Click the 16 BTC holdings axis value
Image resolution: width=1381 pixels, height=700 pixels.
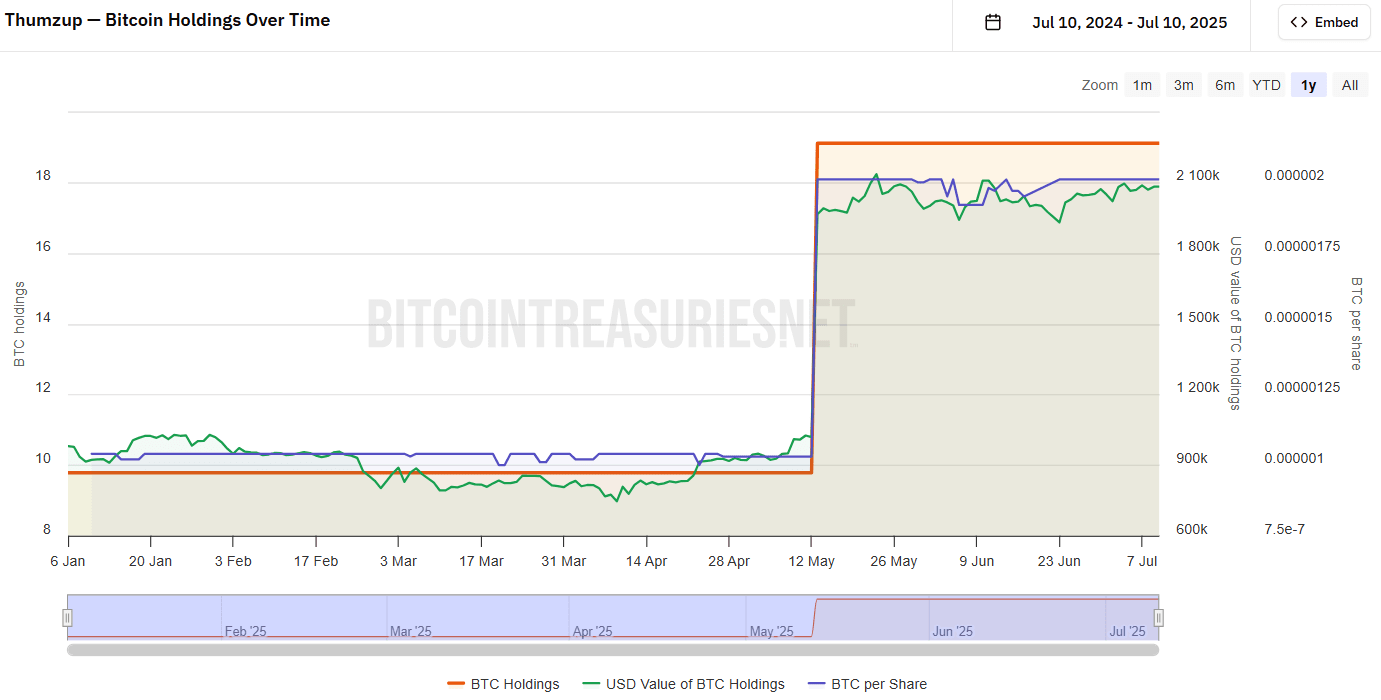point(43,246)
